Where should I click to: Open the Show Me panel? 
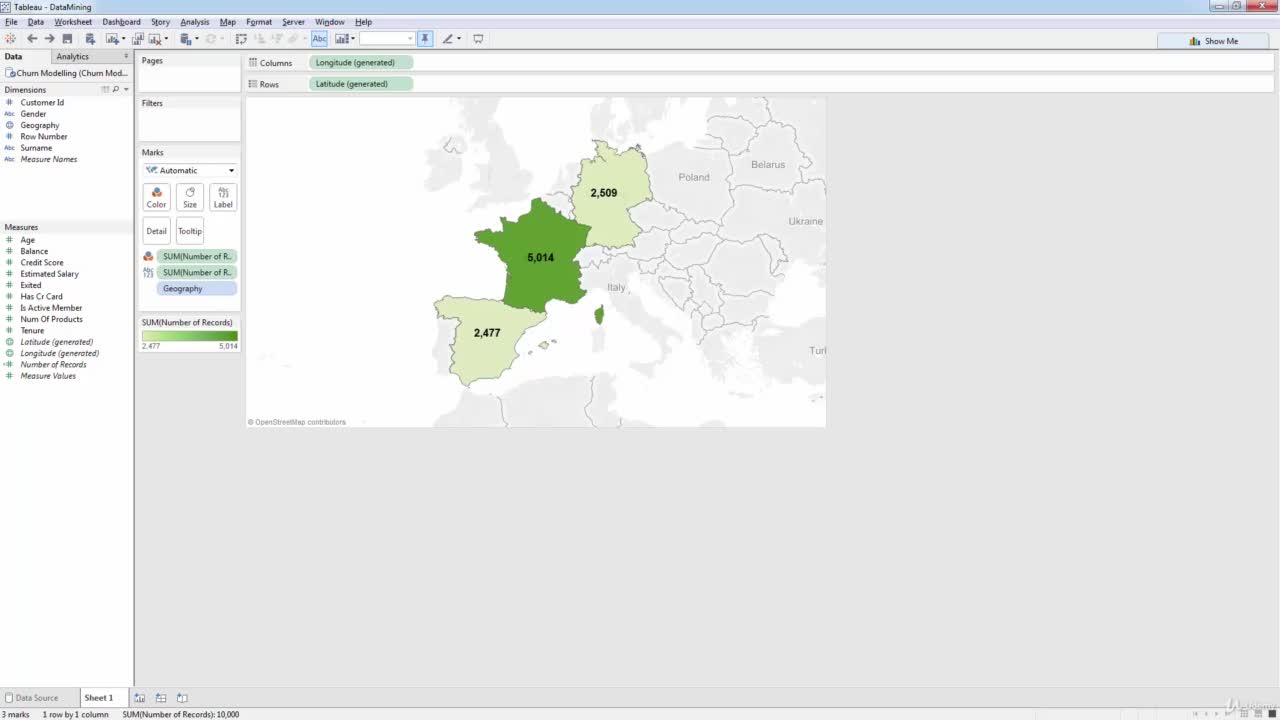point(1214,41)
